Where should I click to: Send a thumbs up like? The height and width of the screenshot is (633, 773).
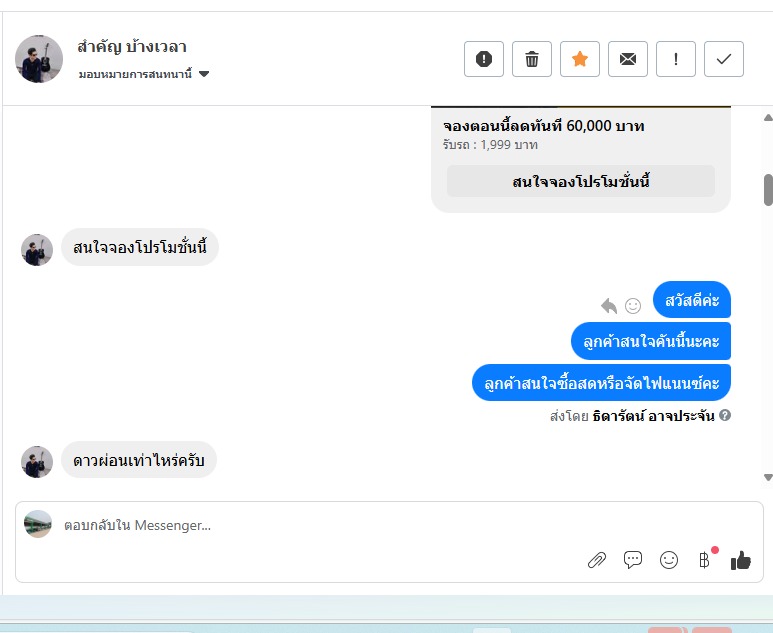(740, 560)
